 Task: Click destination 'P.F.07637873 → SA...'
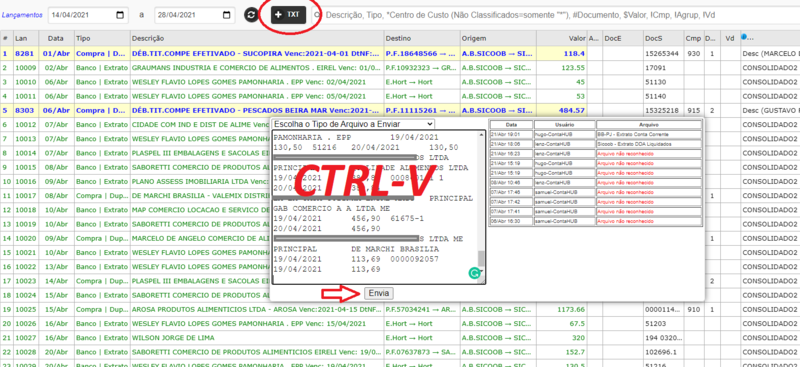pyautogui.click(x=421, y=352)
